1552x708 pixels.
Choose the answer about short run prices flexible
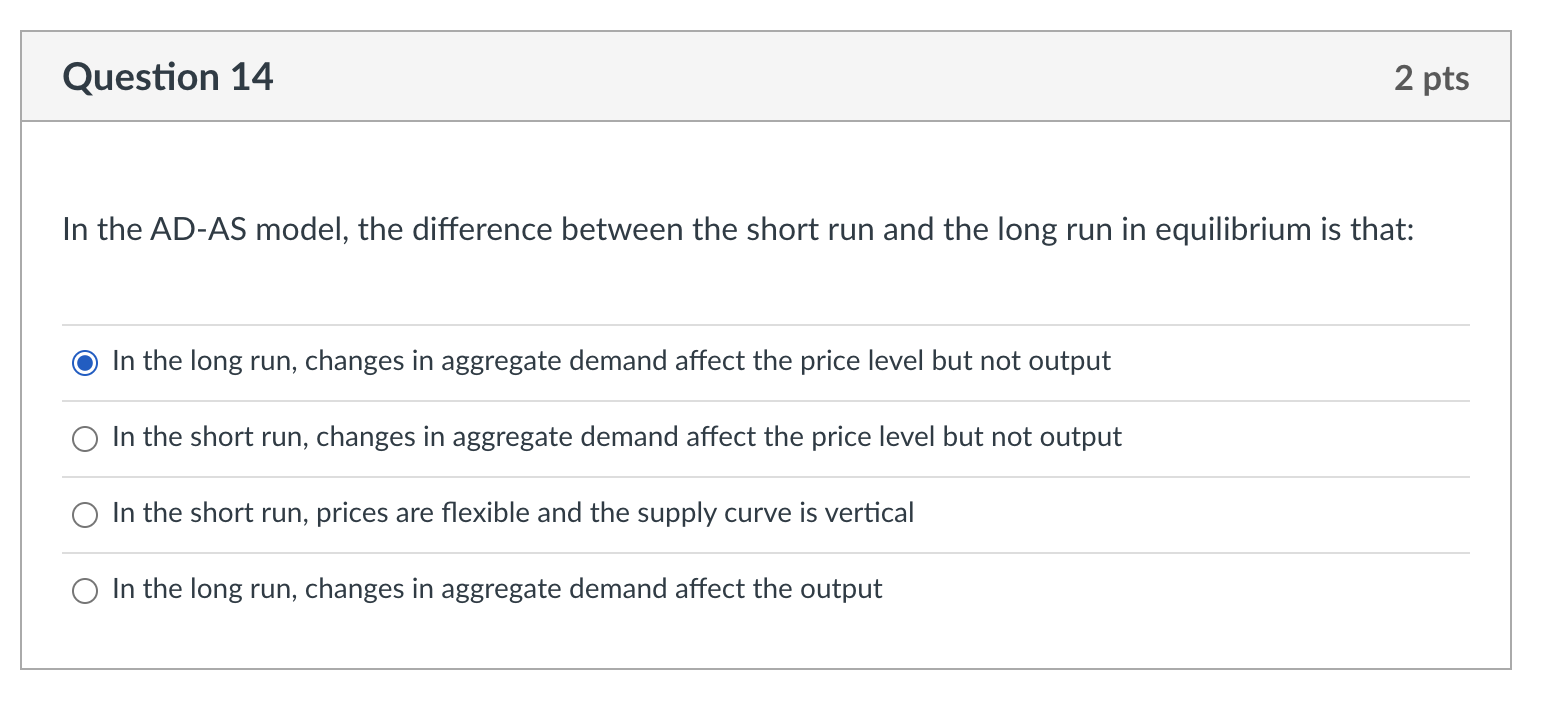86,515
